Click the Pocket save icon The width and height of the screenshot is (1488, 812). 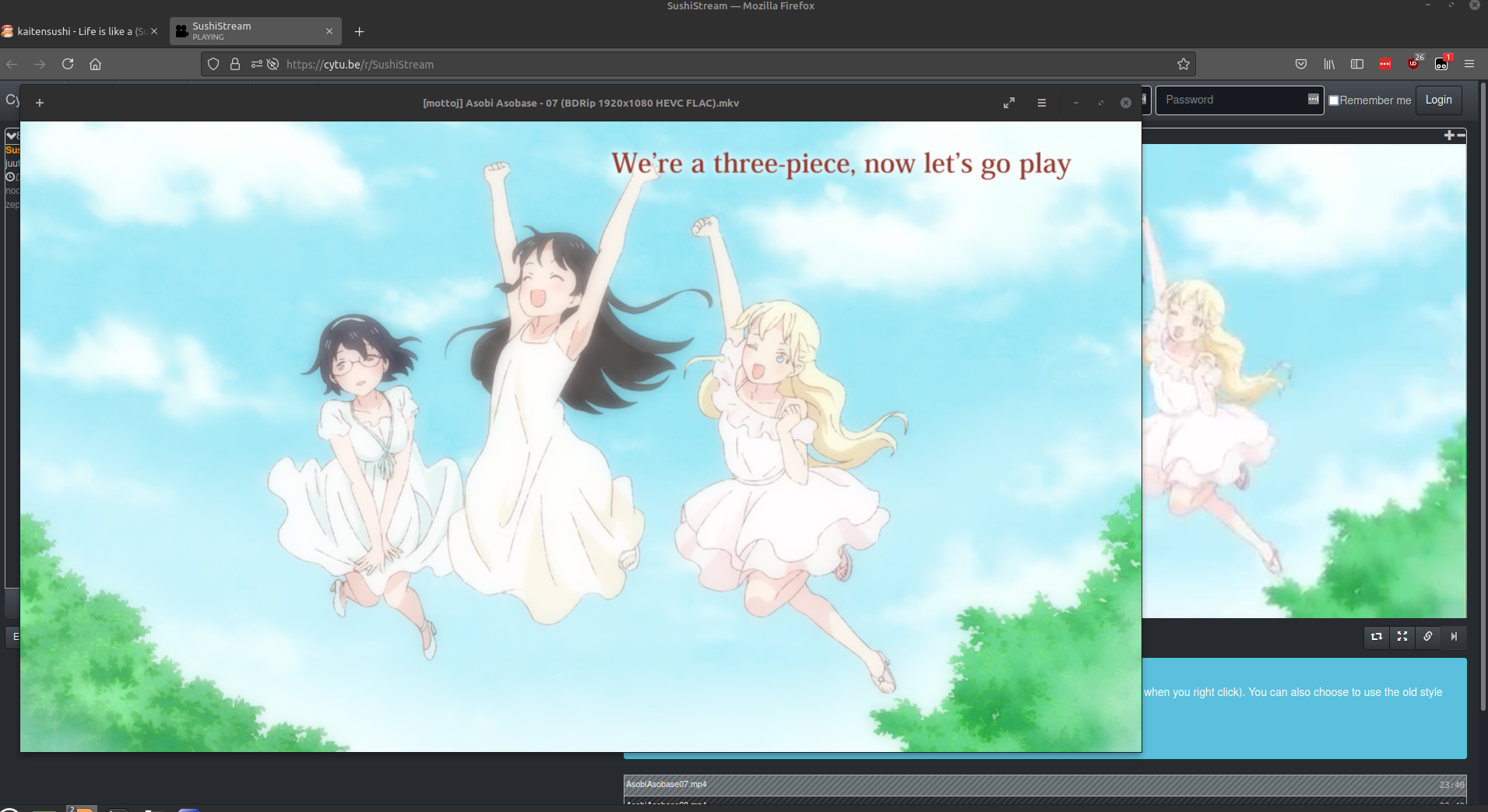pyautogui.click(x=1301, y=64)
